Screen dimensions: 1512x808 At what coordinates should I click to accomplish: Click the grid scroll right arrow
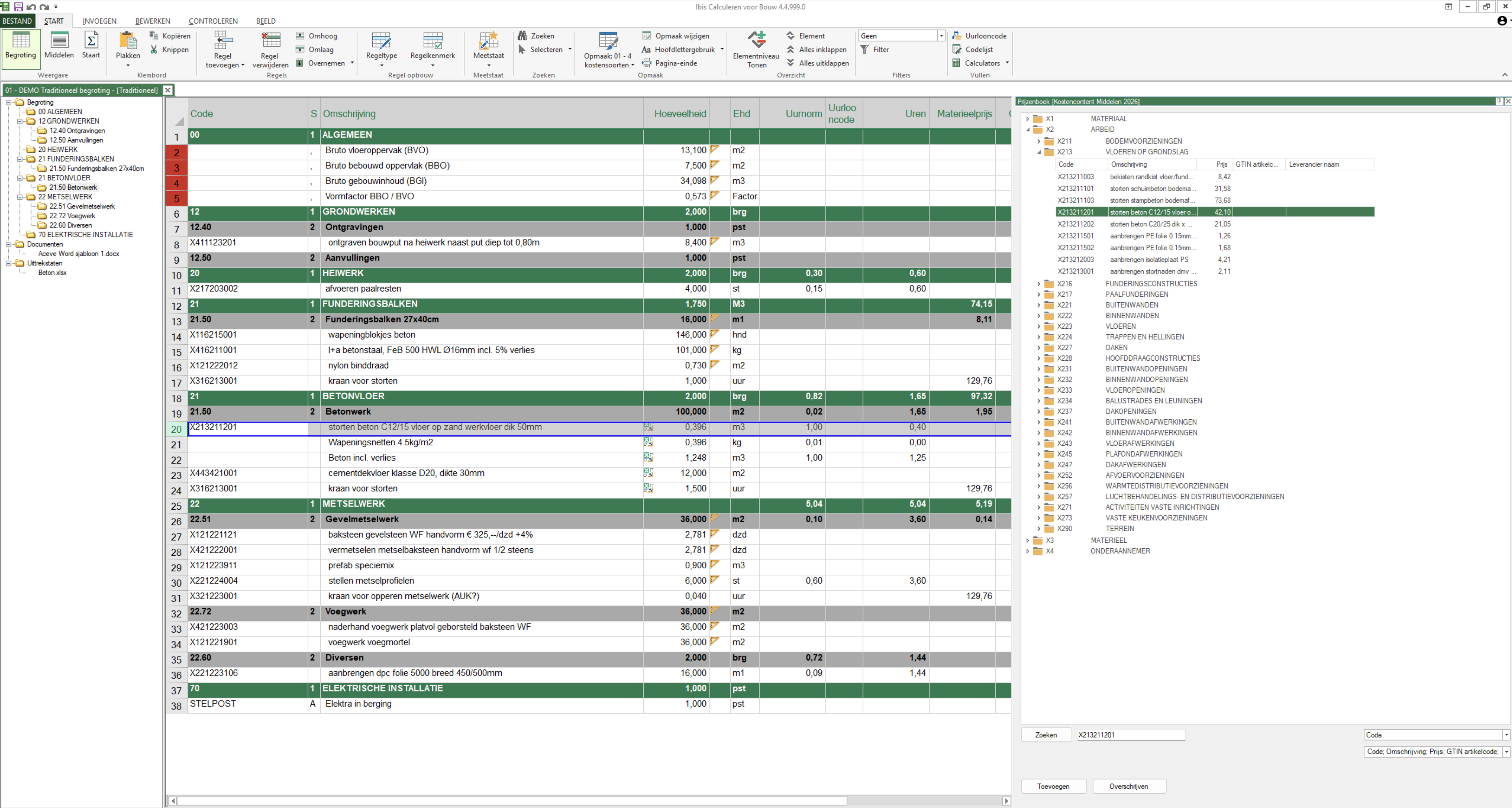(x=1006, y=801)
